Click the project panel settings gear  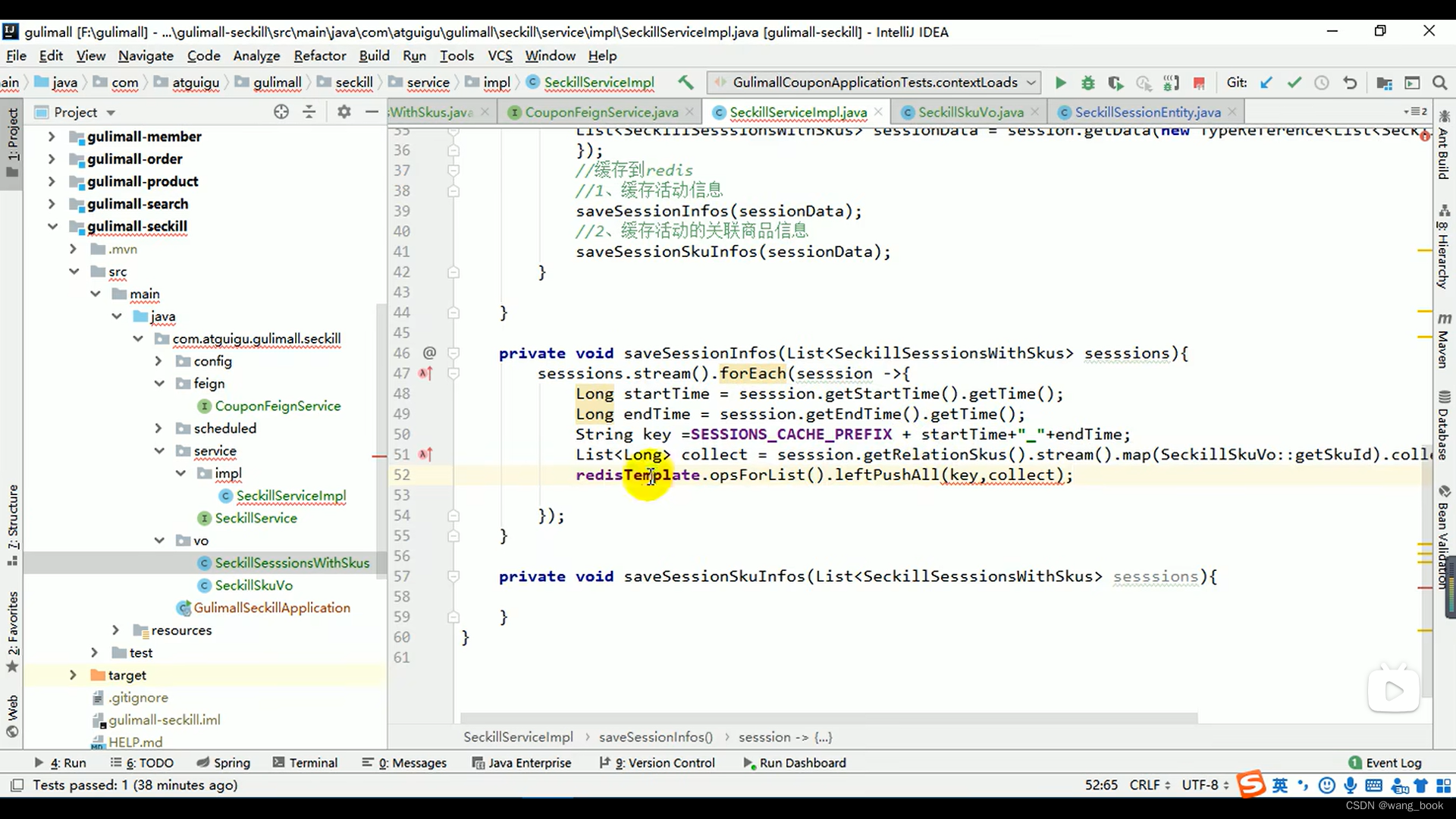[x=344, y=111]
